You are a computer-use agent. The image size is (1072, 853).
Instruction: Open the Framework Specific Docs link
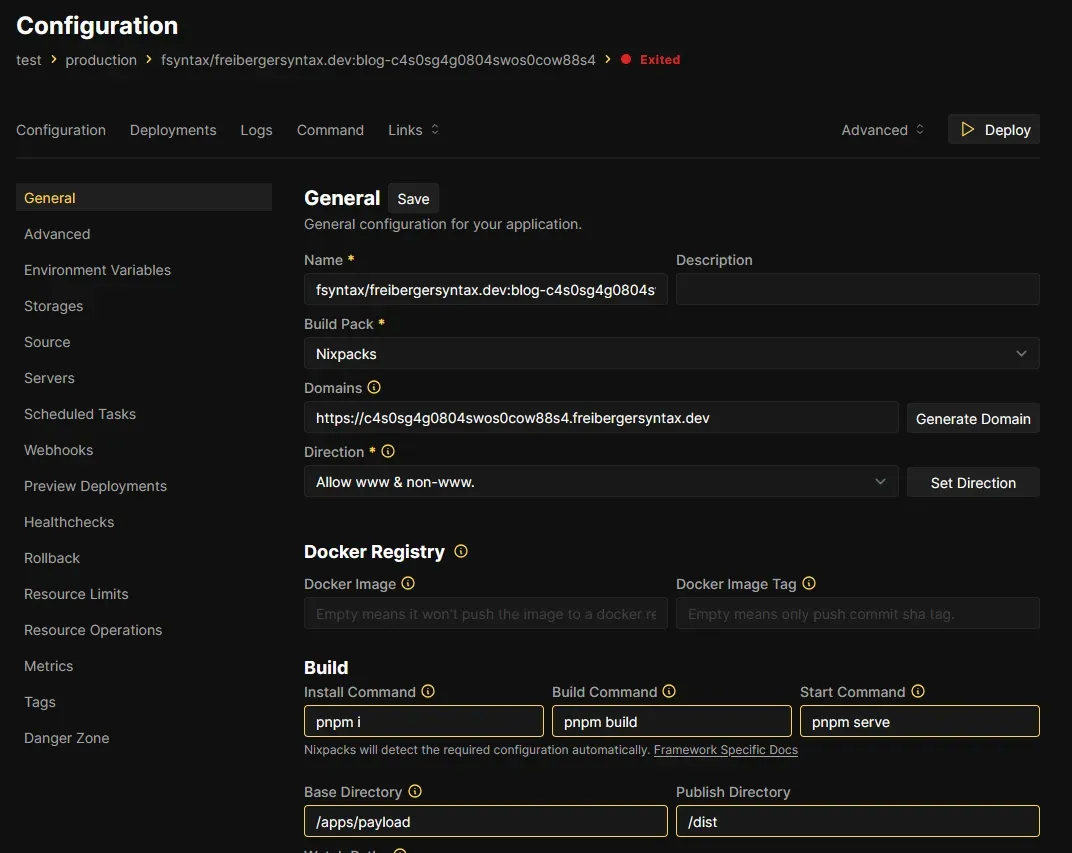tap(725, 749)
